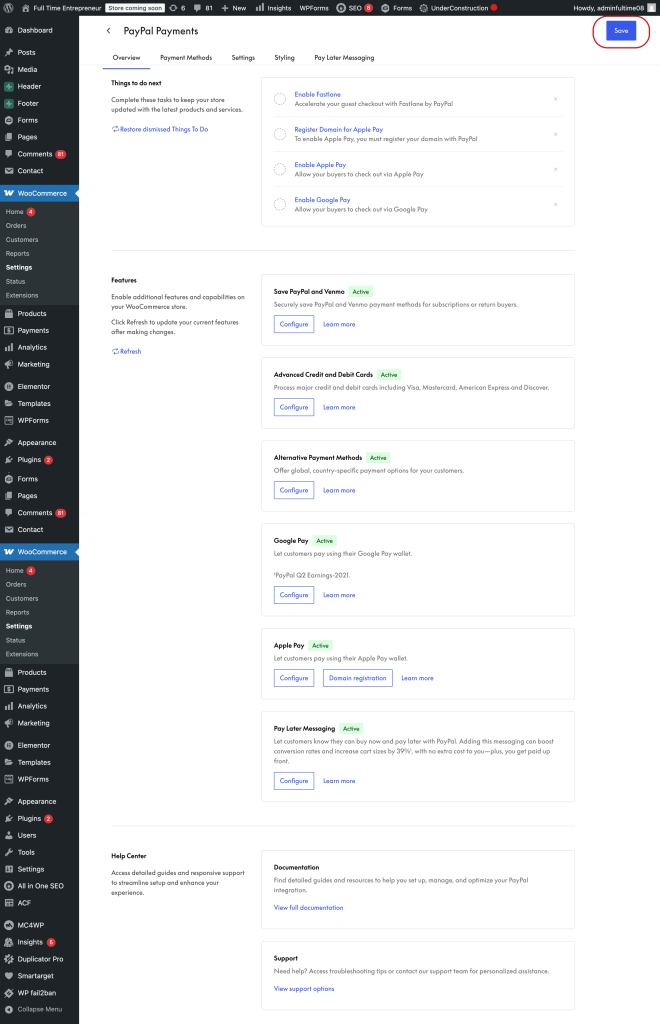Dismiss the Enable Fastlane to-do item
This screenshot has height=1024, width=660.
tap(556, 99)
